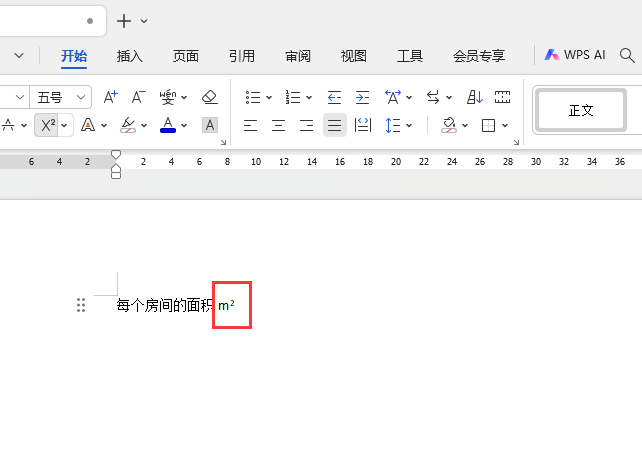
Task: Toggle superscript X² formatting
Action: click(x=48, y=125)
